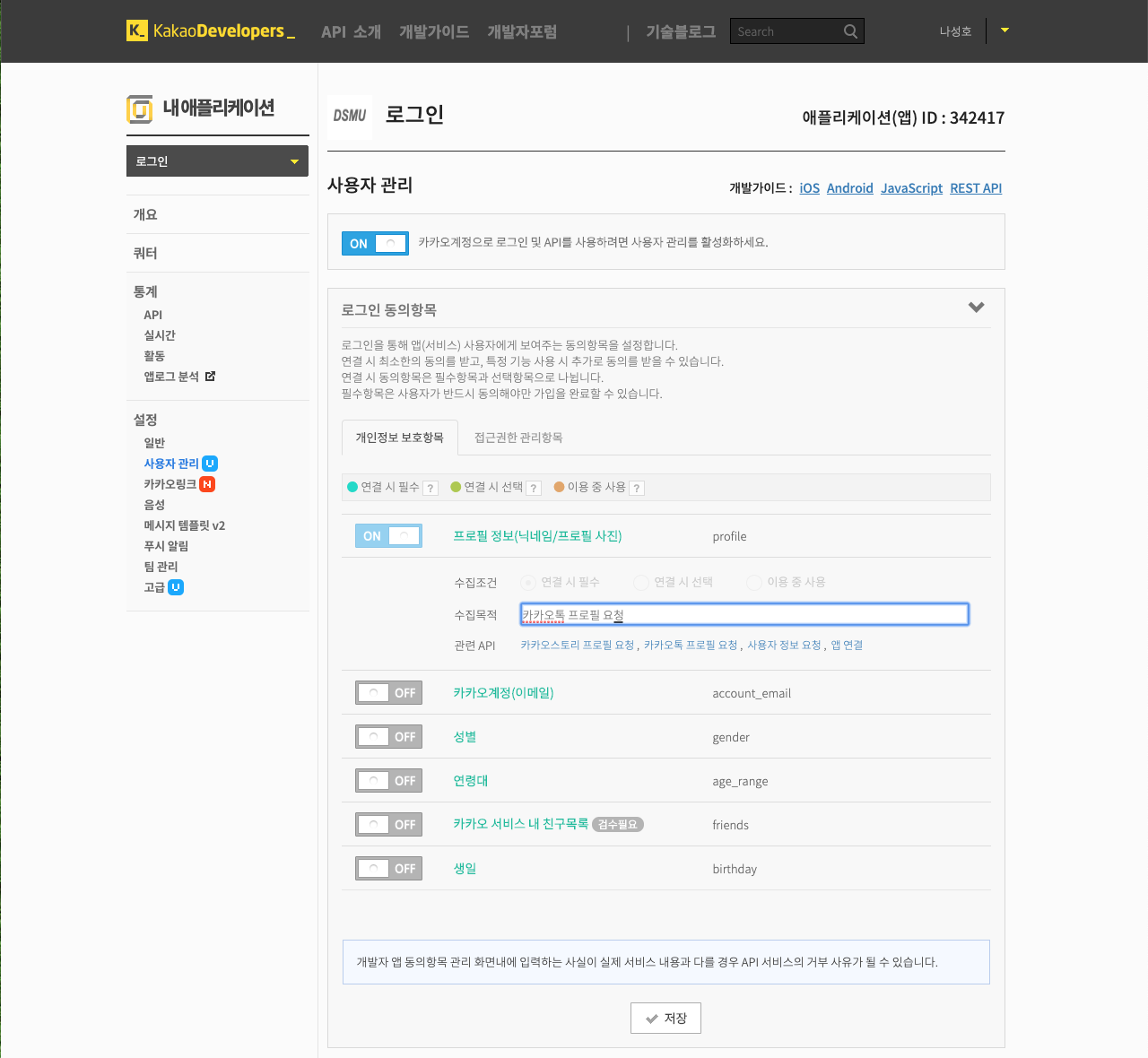The width and height of the screenshot is (1148, 1058).
Task: Open 일반 settings sidebar item
Action: tap(154, 443)
